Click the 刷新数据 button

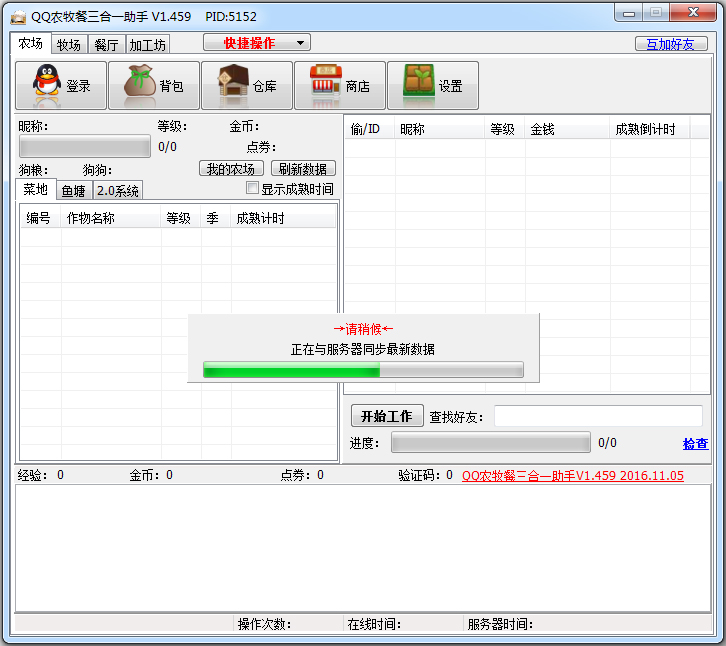pos(303,169)
